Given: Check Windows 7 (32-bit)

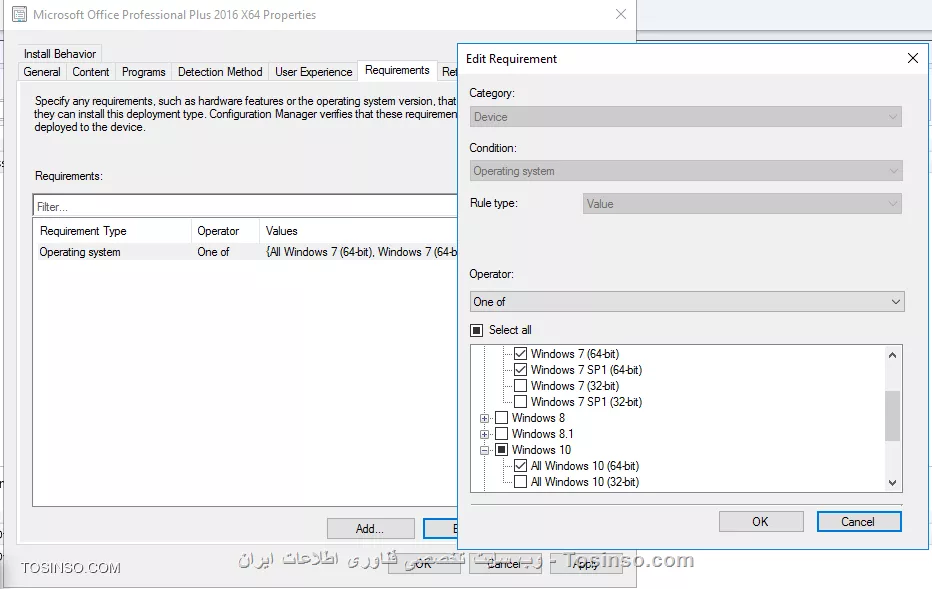Looking at the screenshot, I should 520,386.
